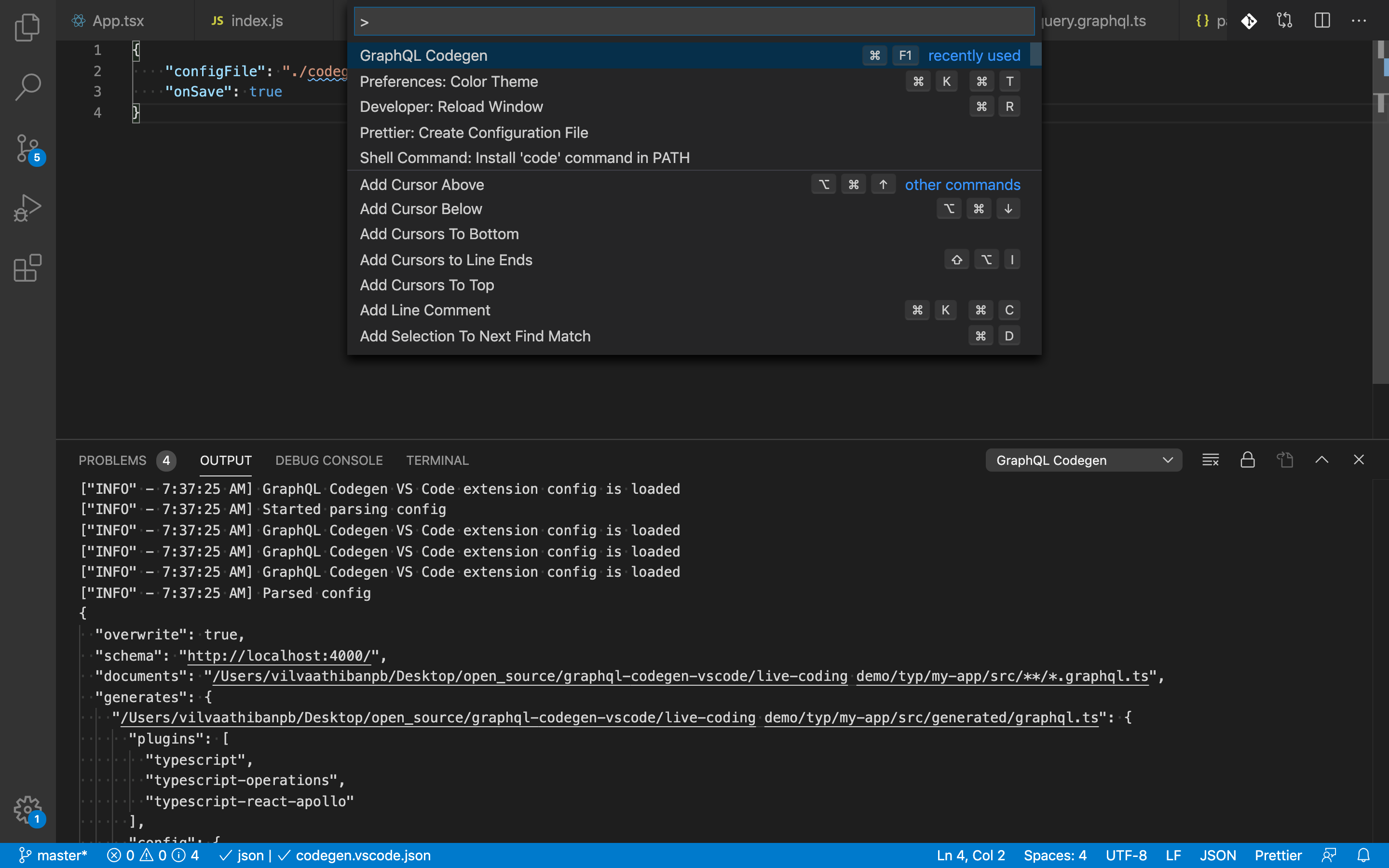Open the JSON language mode selector

(1217, 855)
